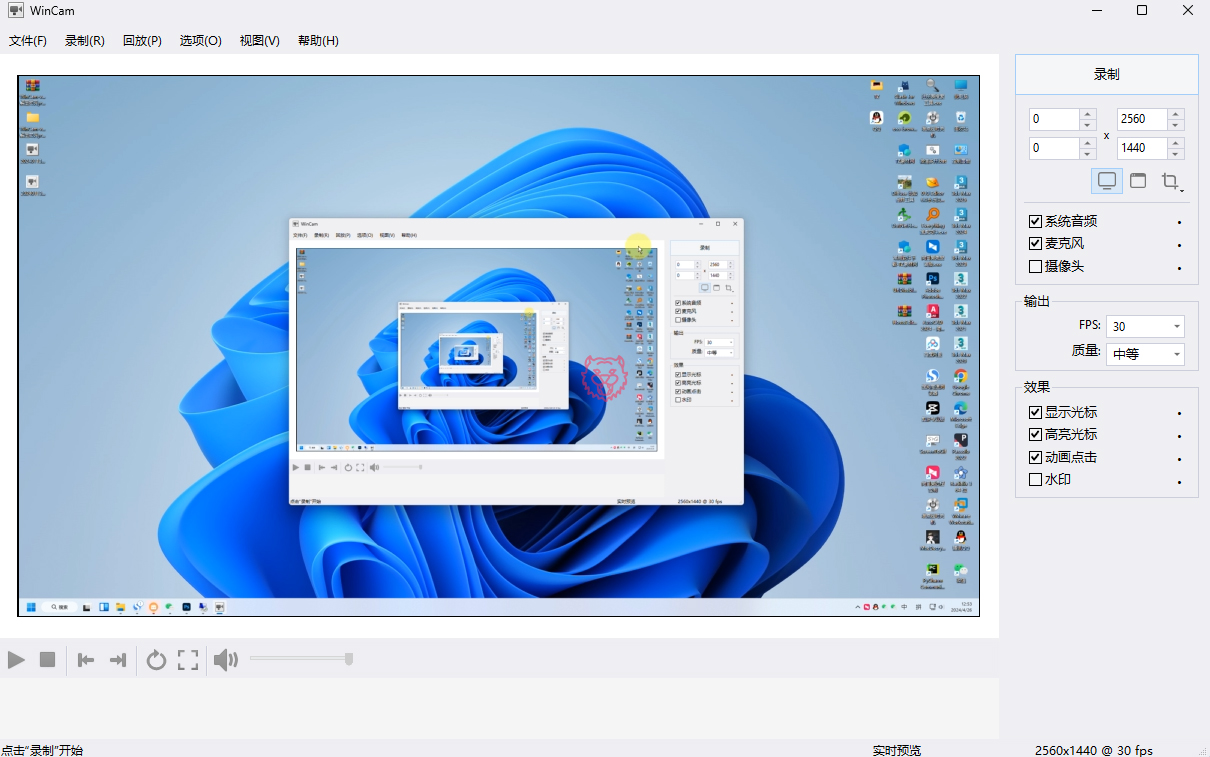
Task: Enable the 摄像头 checkbox
Action: coord(1036,267)
